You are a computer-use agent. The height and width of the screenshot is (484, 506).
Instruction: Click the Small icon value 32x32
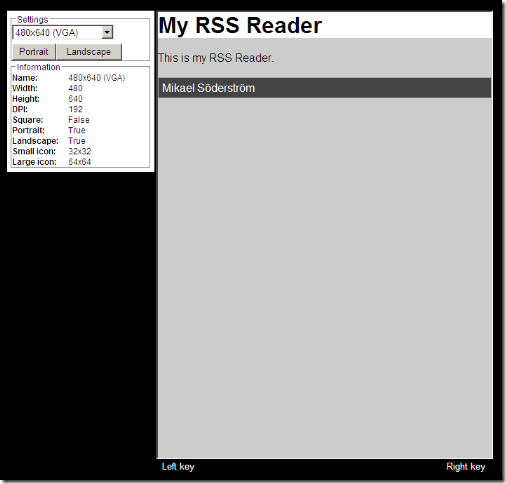80,151
